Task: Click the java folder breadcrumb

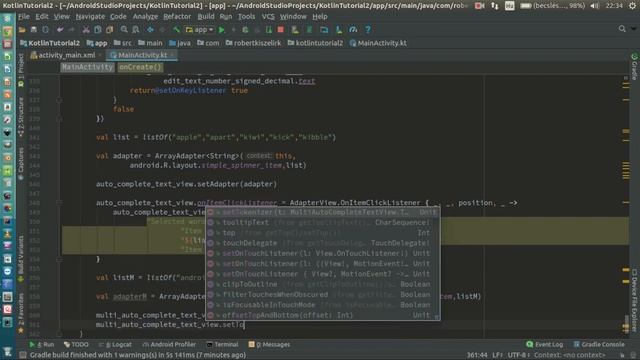Action: pyautogui.click(x=180, y=43)
